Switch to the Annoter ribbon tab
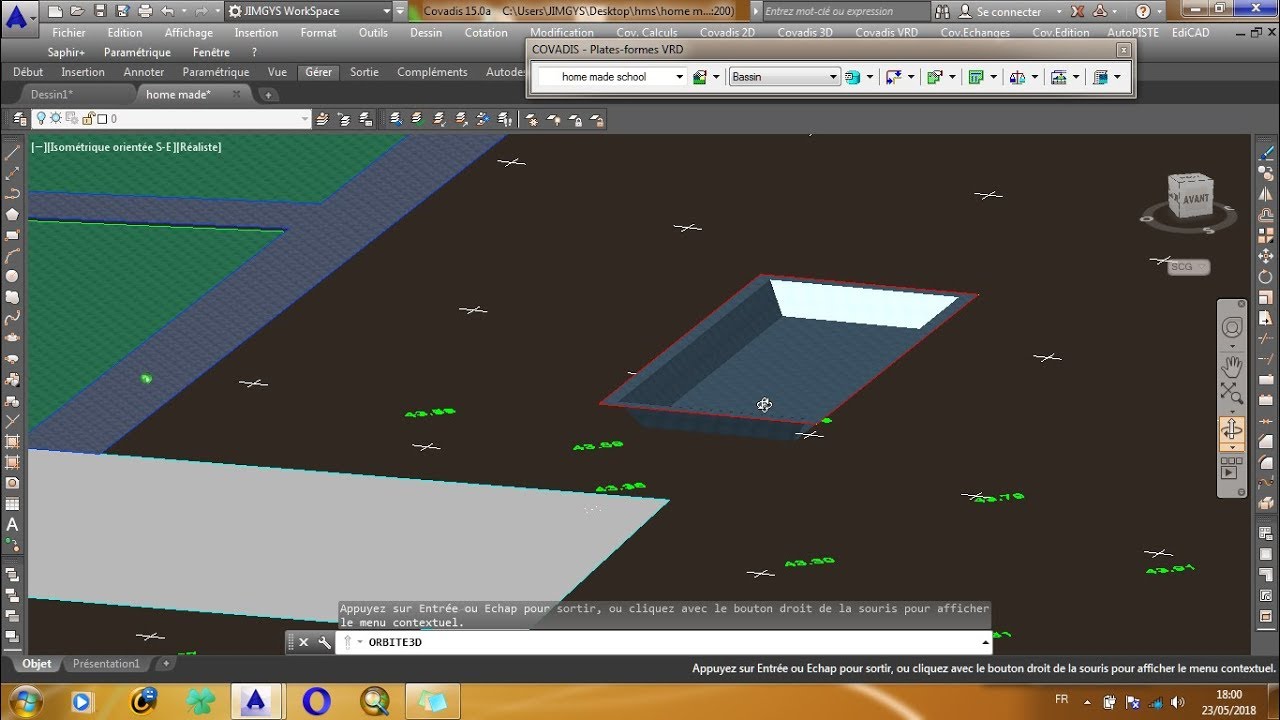This screenshot has height=720, width=1280. click(x=144, y=72)
